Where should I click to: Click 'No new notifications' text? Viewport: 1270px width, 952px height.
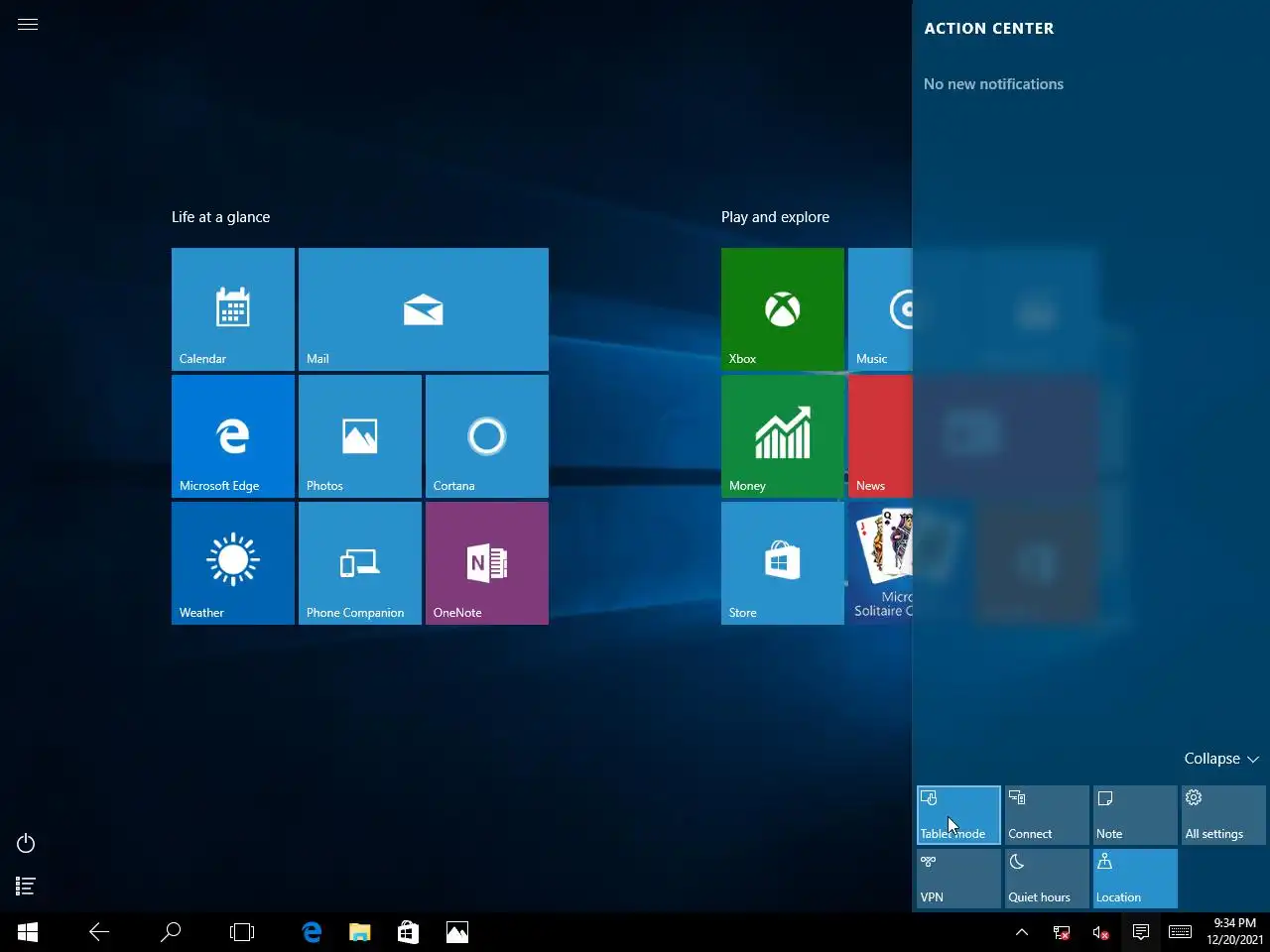pyautogui.click(x=993, y=84)
